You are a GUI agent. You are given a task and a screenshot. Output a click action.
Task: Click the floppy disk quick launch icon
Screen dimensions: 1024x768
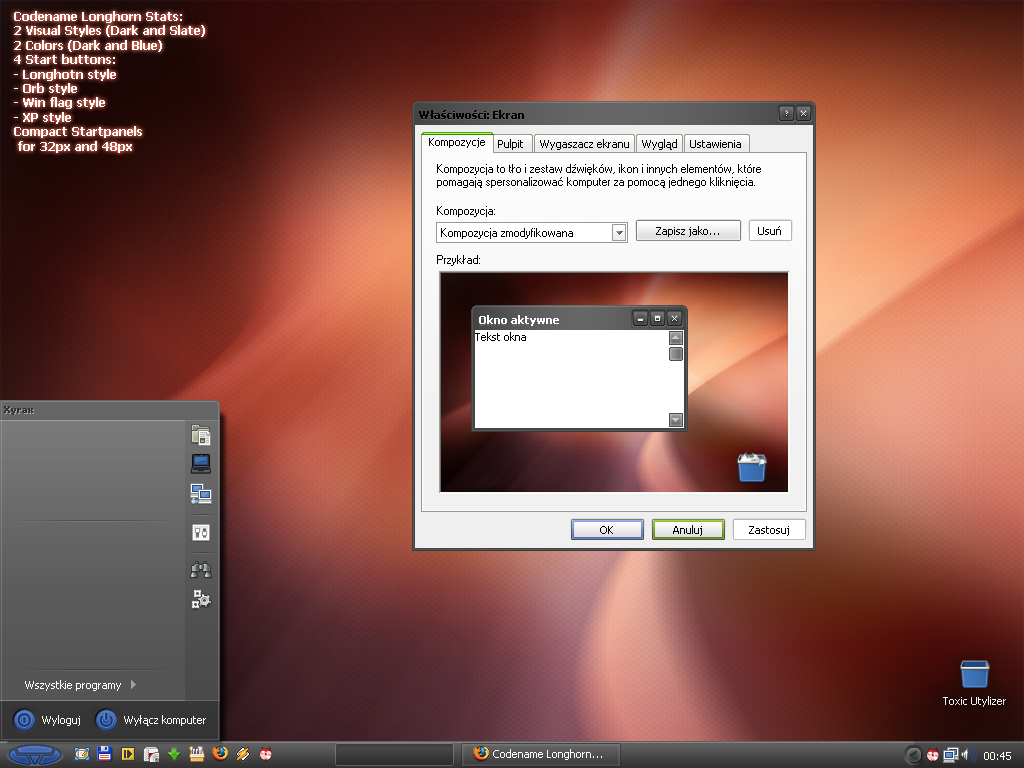coord(104,754)
